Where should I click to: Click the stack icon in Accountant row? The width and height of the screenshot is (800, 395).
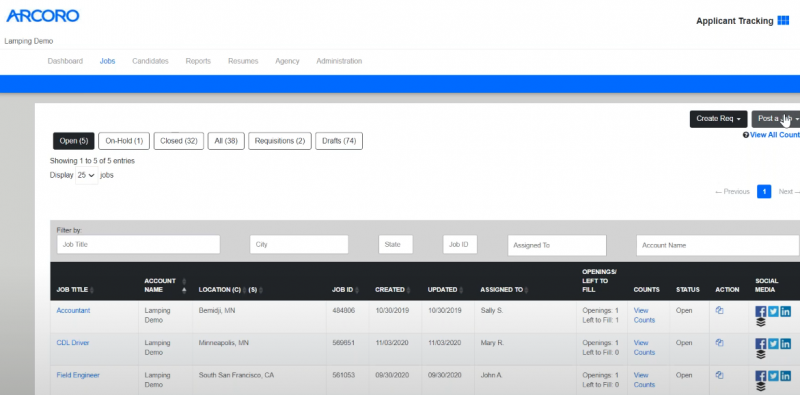pos(761,322)
